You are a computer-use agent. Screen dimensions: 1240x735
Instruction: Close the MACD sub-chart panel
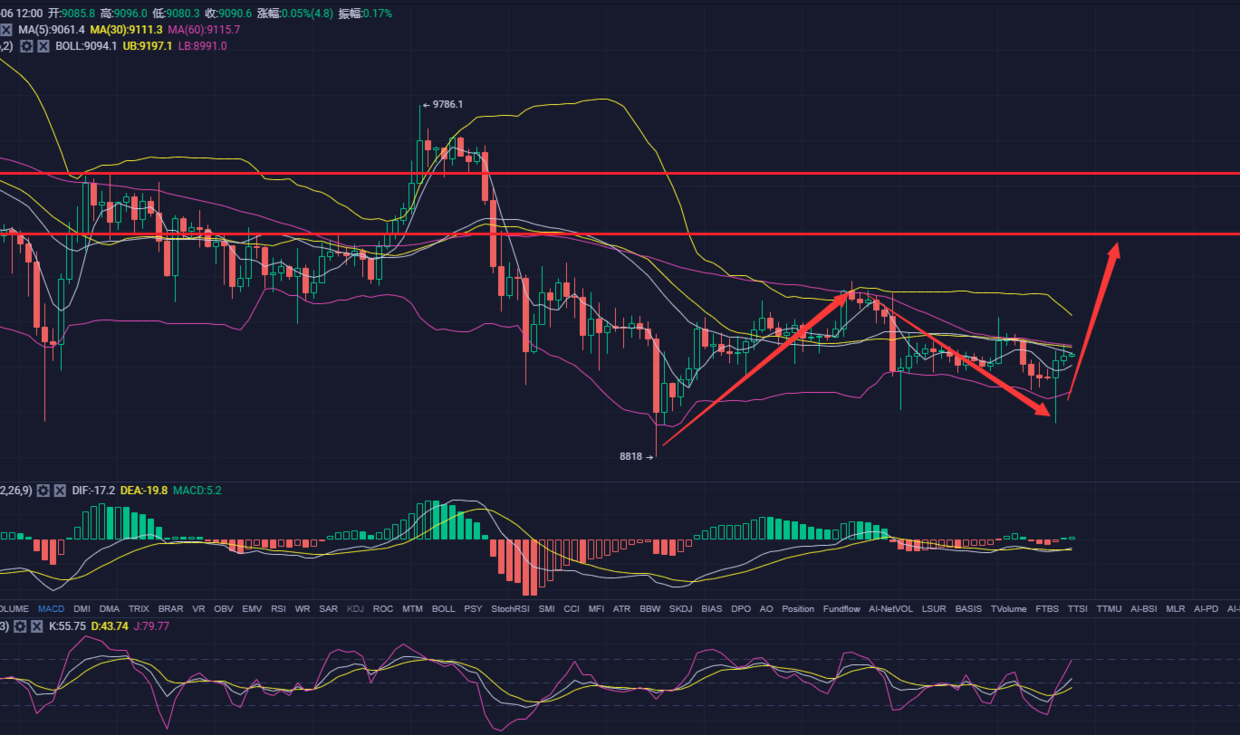(60, 490)
